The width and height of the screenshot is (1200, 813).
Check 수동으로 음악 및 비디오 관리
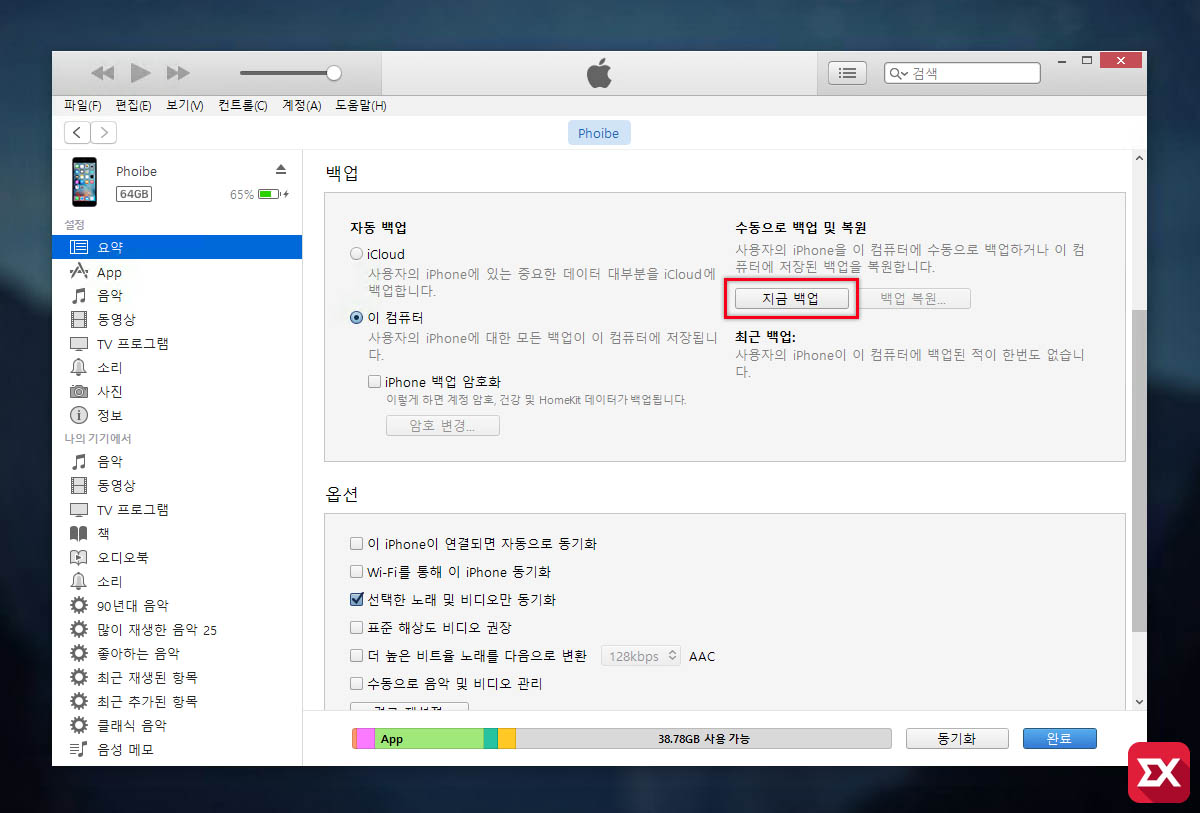(x=356, y=684)
